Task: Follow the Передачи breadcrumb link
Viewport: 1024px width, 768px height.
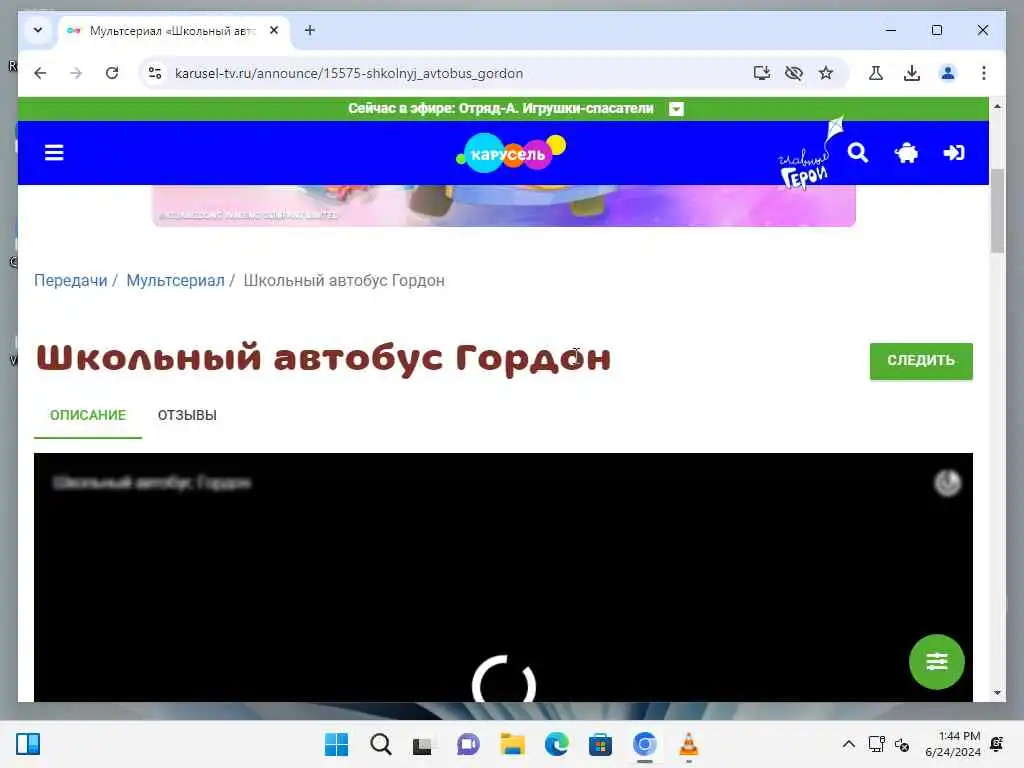Action: tap(71, 280)
